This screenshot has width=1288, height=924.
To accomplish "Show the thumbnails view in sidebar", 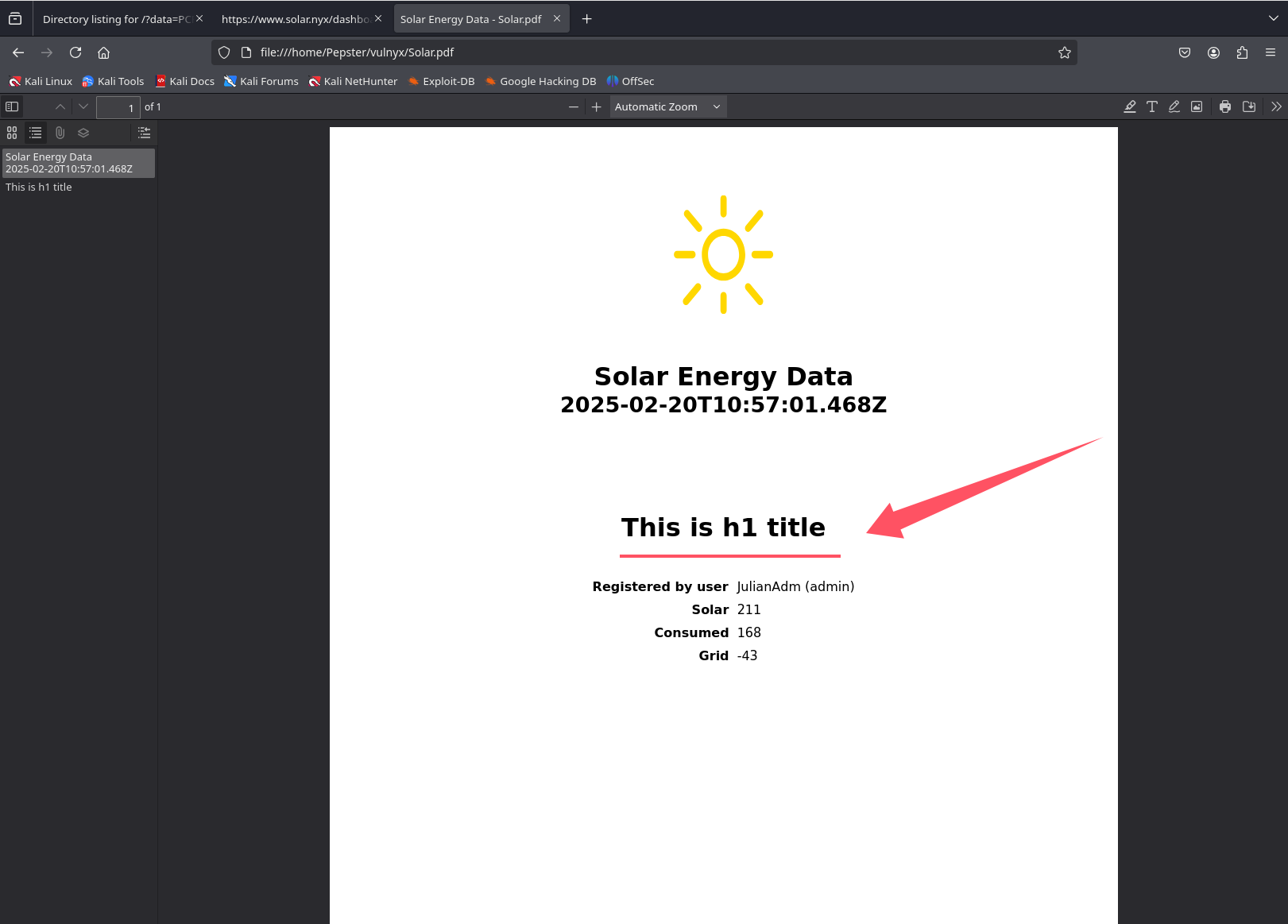I will [12, 133].
